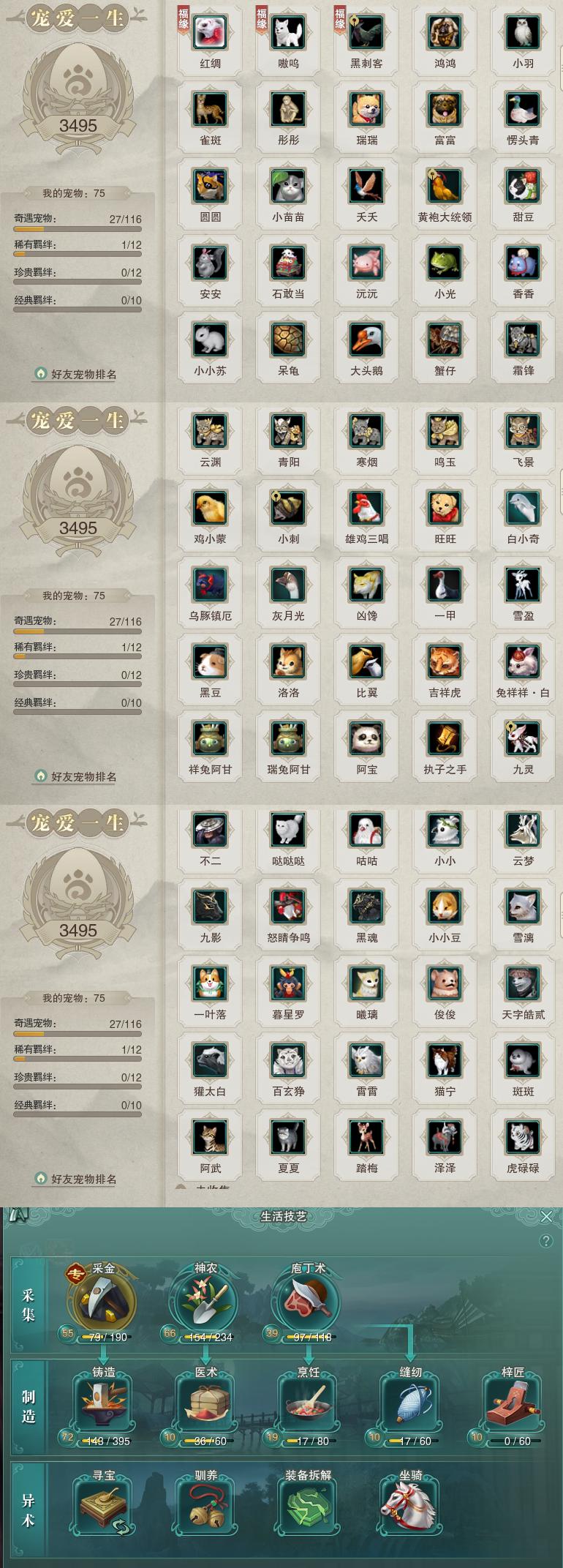Close the 生活技艺 panel

tap(546, 1216)
